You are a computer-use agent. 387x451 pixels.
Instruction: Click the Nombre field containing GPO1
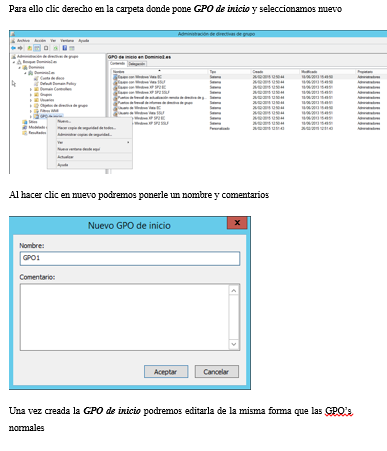tap(130, 258)
